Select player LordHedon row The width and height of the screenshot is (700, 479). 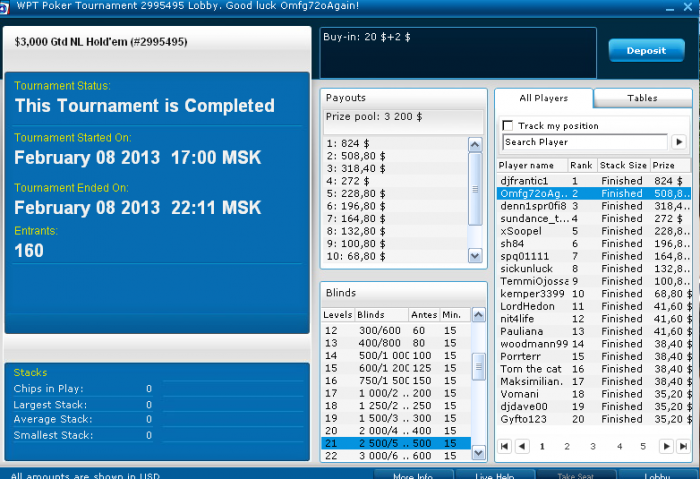[x=594, y=306]
